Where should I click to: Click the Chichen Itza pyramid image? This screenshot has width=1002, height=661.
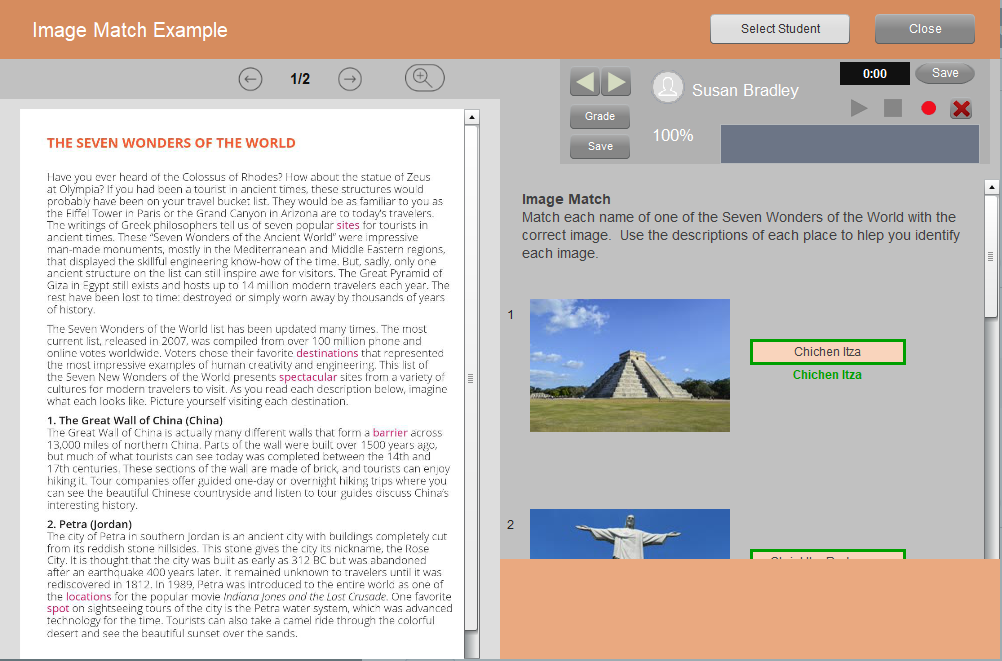coord(629,365)
